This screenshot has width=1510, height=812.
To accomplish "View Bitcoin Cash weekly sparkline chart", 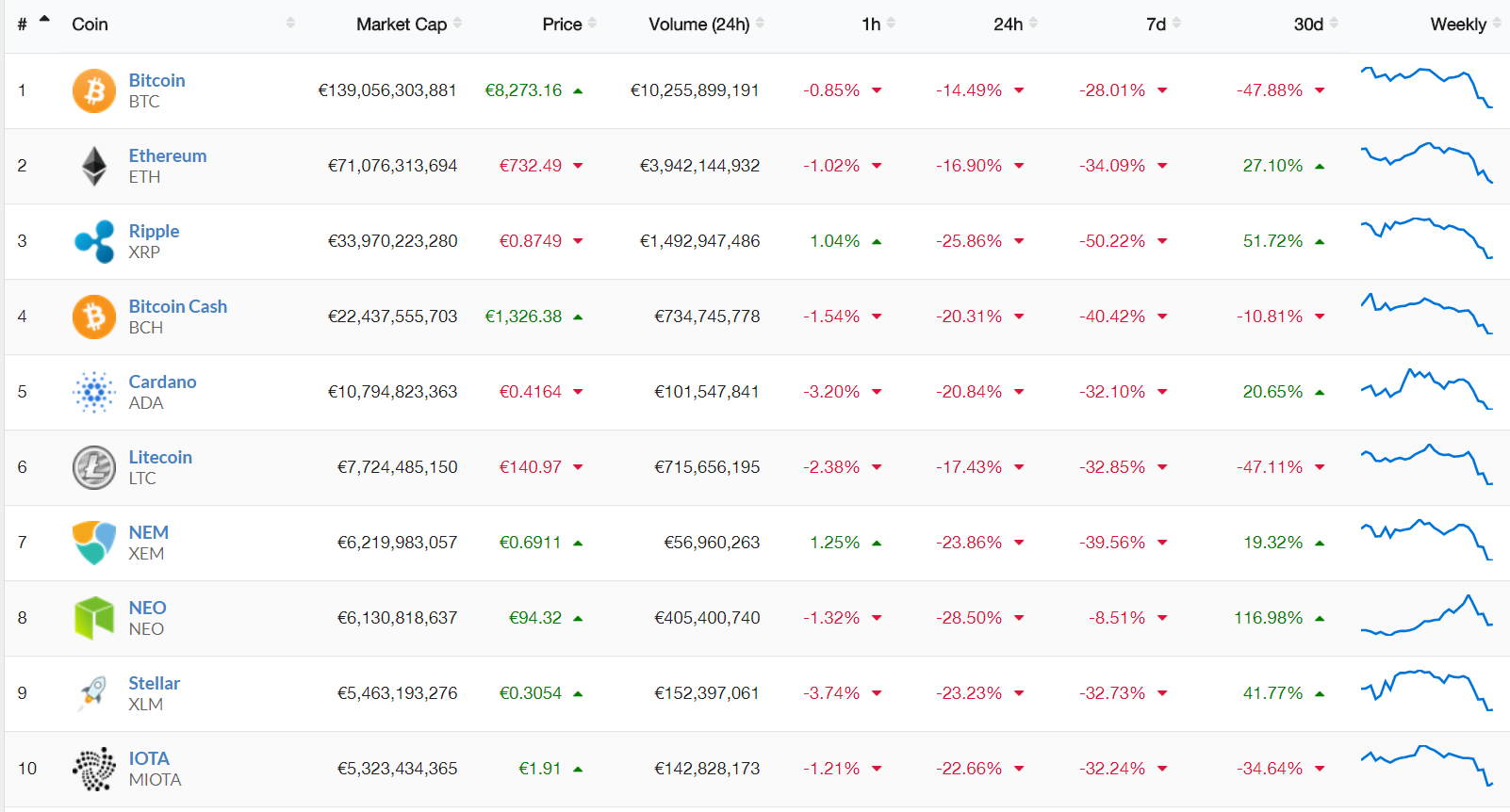I will coord(1426,313).
